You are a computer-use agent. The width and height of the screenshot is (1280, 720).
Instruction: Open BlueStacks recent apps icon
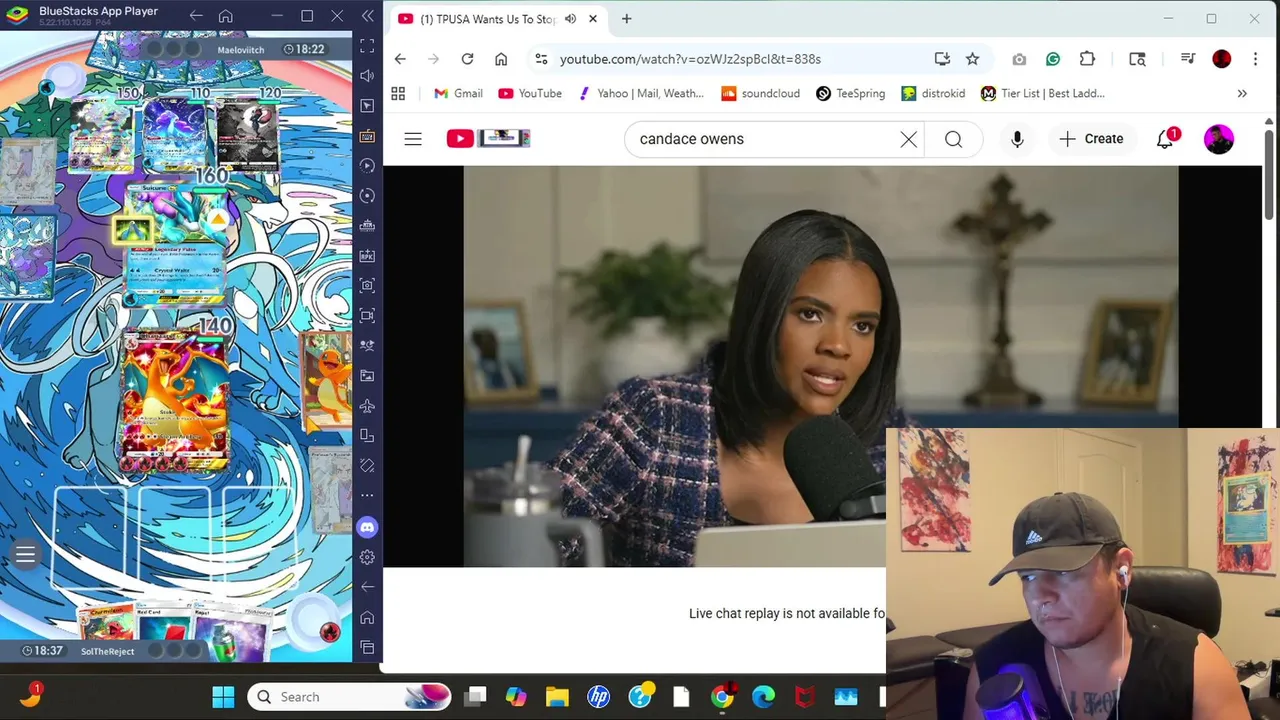[367, 647]
